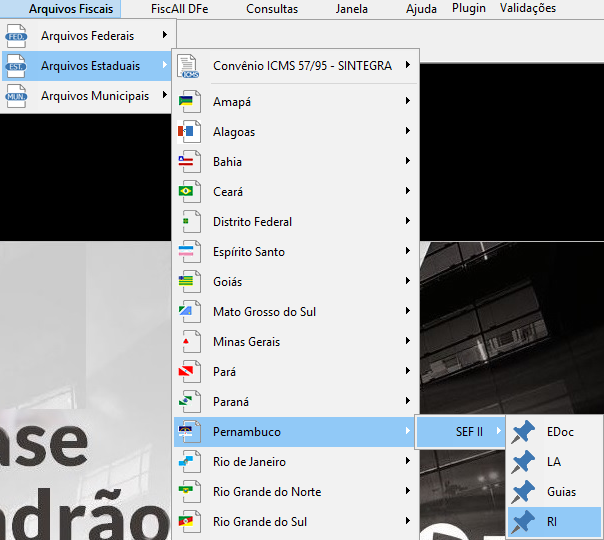This screenshot has height=540, width=604.
Task: Open the Consultas menu
Action: 272,9
